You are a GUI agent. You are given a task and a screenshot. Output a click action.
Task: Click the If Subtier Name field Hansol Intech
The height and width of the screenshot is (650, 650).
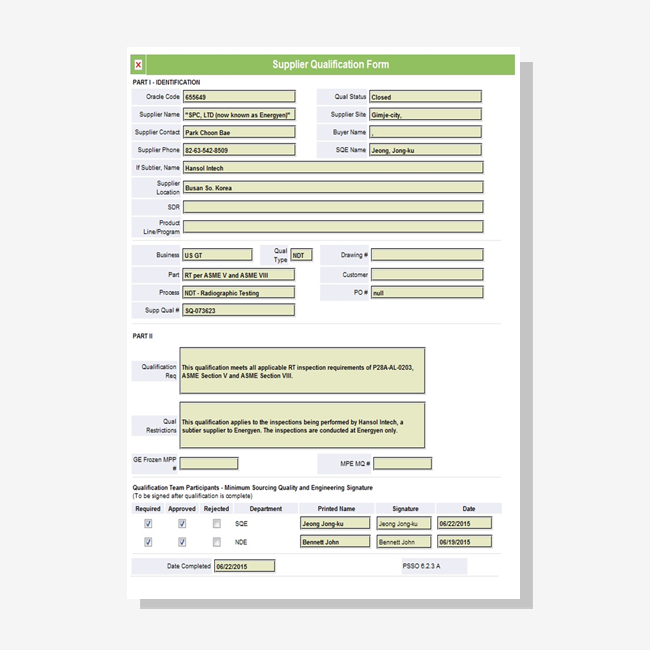click(333, 167)
